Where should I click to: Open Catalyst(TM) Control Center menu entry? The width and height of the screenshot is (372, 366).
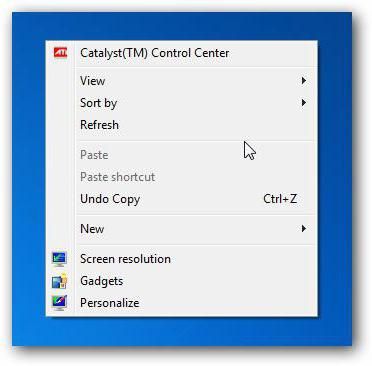pyautogui.click(x=155, y=53)
